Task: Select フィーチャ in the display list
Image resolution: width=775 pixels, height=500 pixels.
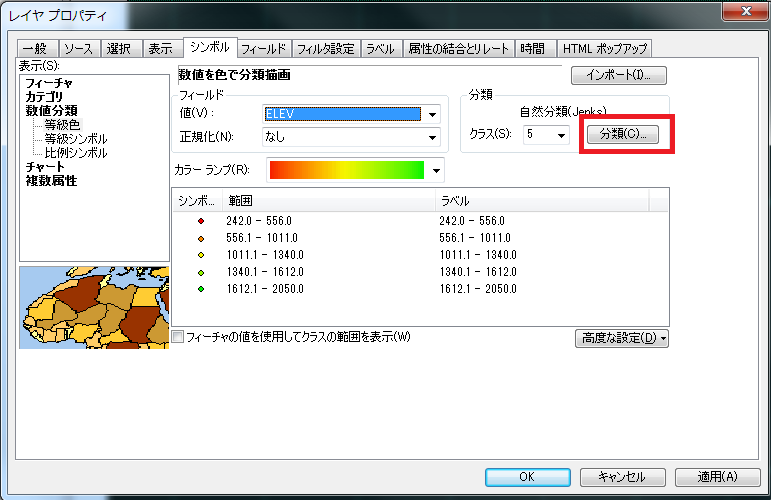Action: (49, 83)
